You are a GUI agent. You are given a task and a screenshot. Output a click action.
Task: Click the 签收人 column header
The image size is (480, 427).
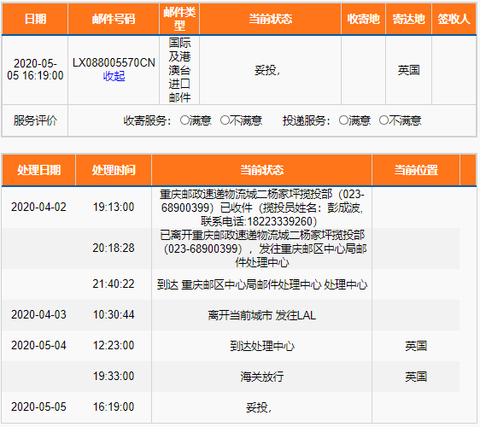[454, 19]
